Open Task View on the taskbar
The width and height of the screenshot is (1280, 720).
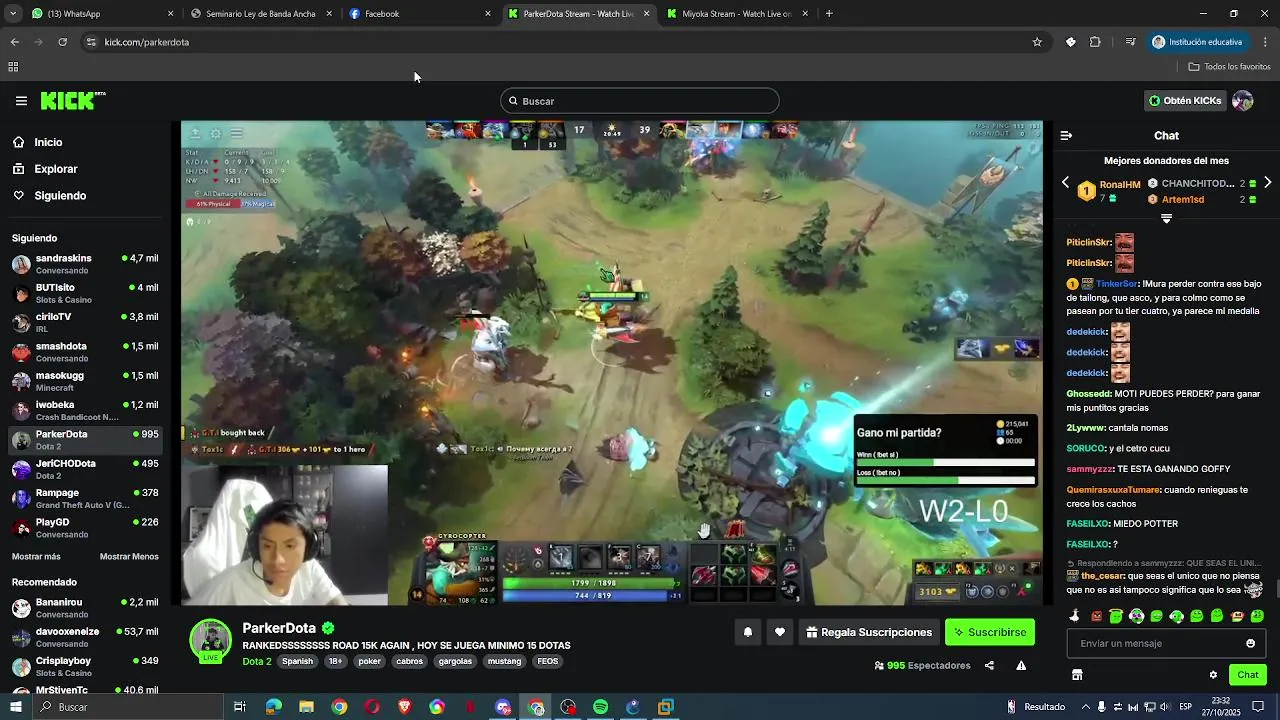(240, 707)
